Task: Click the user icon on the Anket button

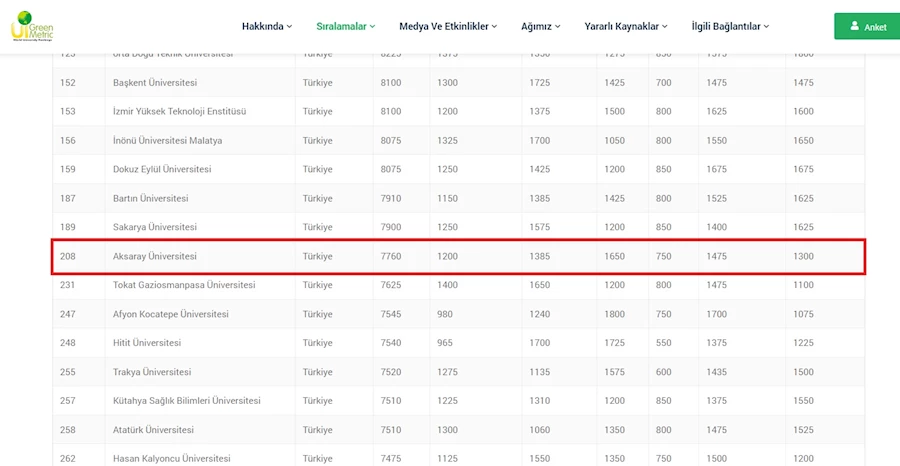Action: click(x=855, y=26)
